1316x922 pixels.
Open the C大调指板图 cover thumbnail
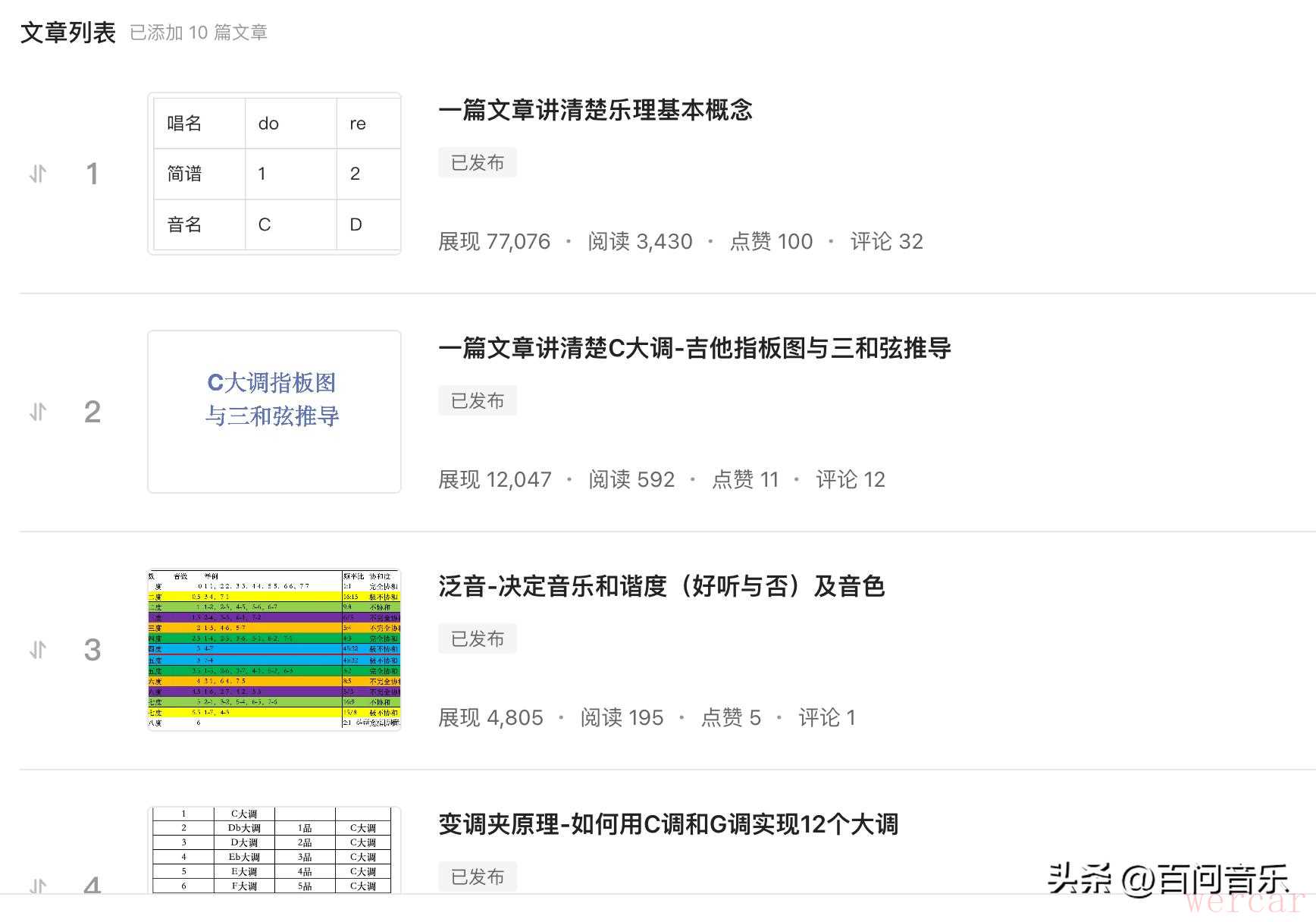[274, 412]
